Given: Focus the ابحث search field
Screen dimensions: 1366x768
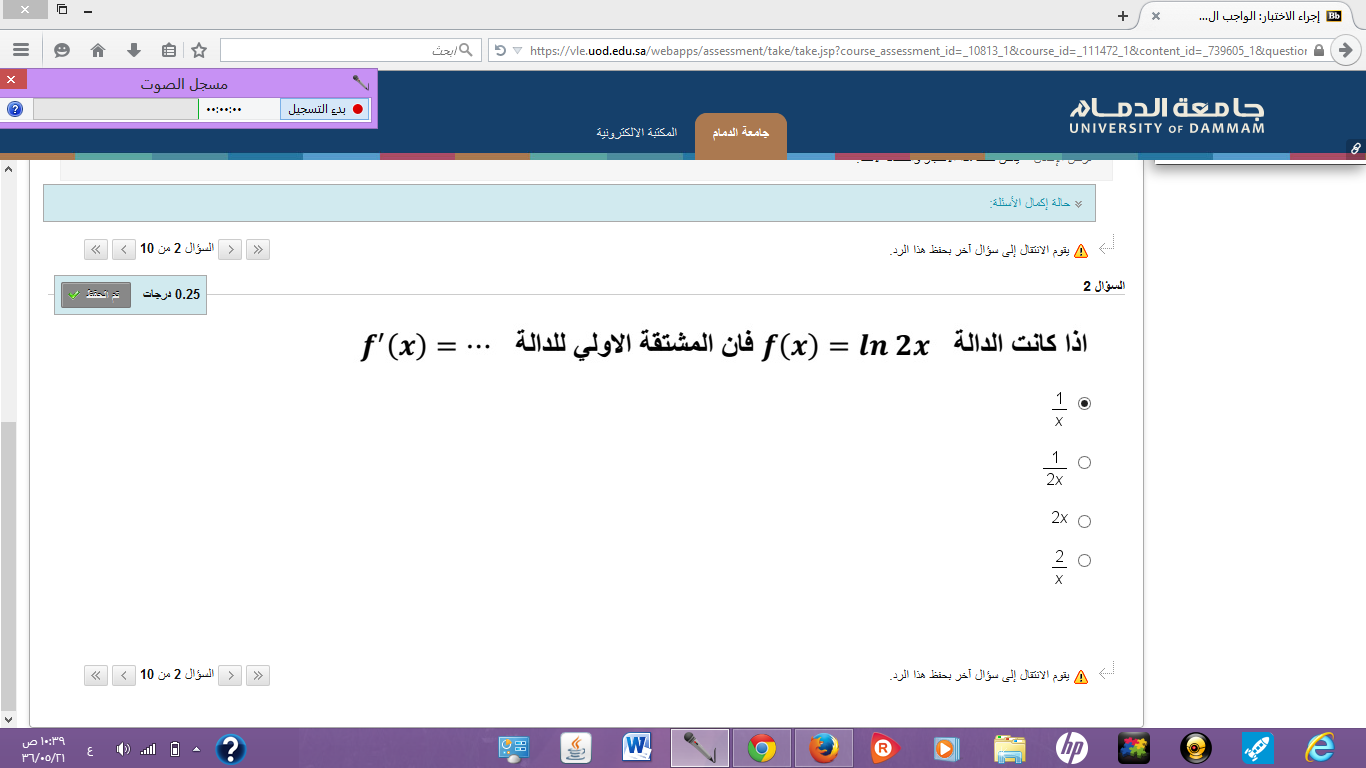Looking at the screenshot, I should (x=350, y=50).
